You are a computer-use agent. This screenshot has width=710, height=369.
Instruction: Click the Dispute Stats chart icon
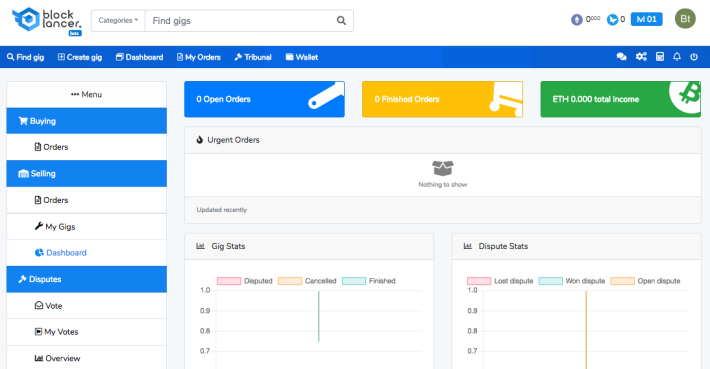[467, 246]
